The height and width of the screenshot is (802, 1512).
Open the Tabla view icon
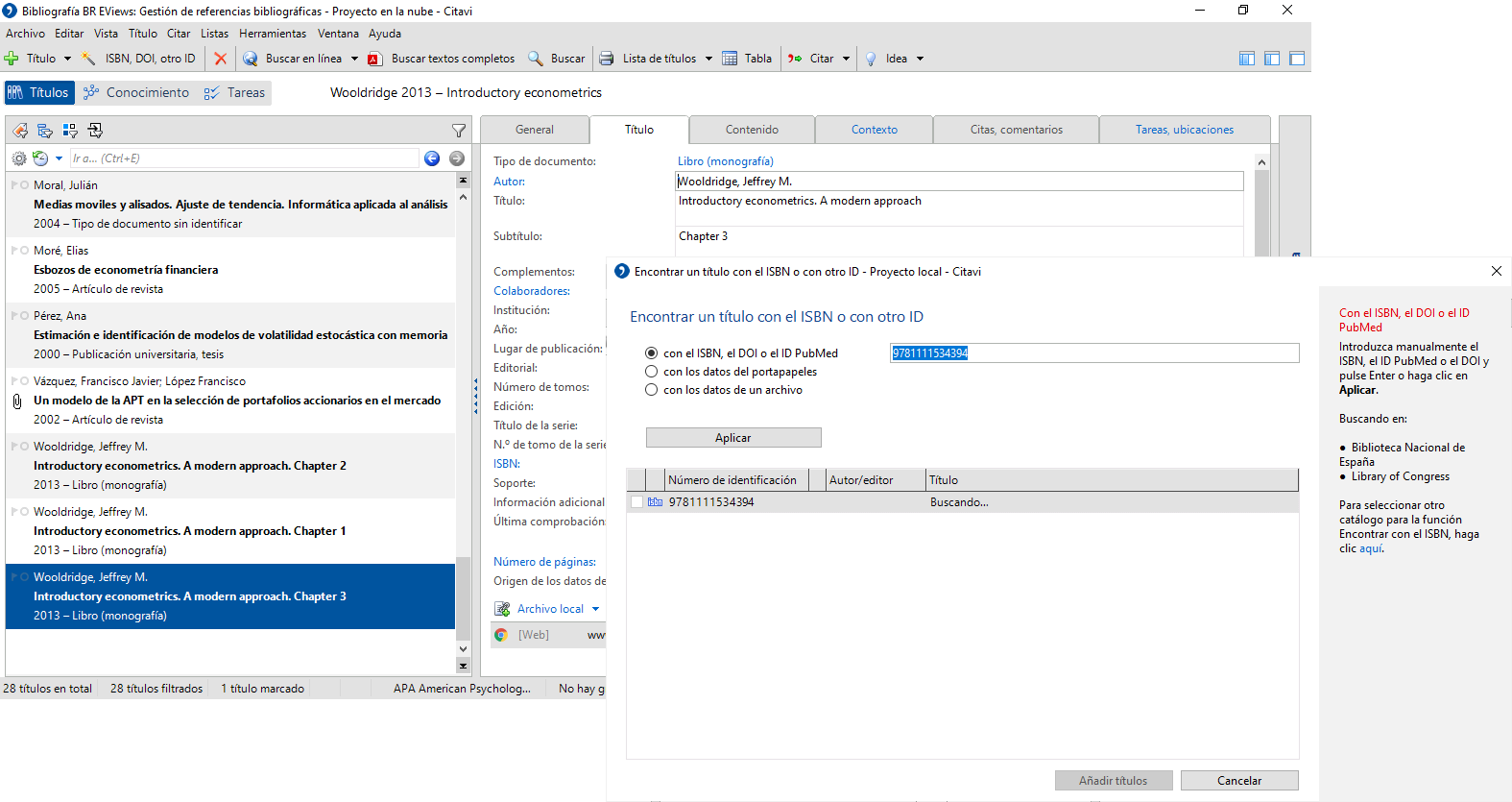pyautogui.click(x=730, y=59)
